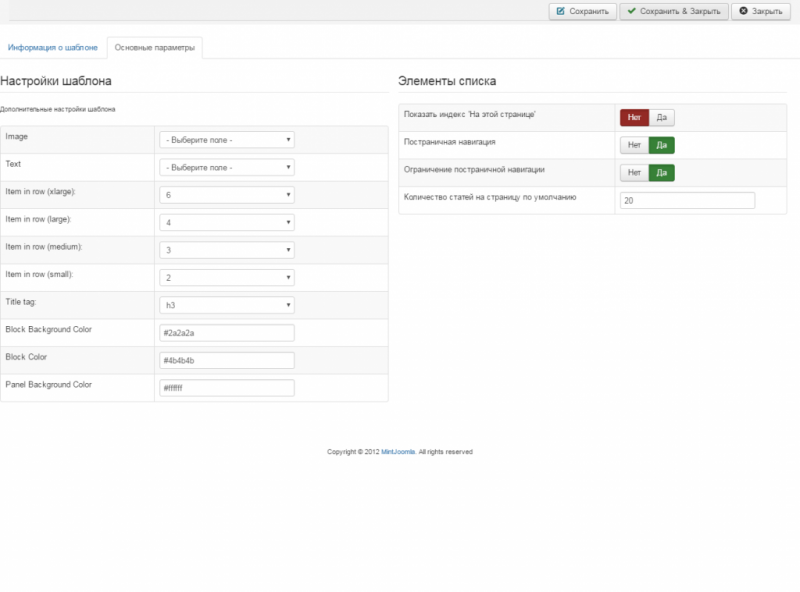Image resolution: width=800 pixels, height=592 pixels.
Task: Open the Text field dropdown
Action: (226, 168)
